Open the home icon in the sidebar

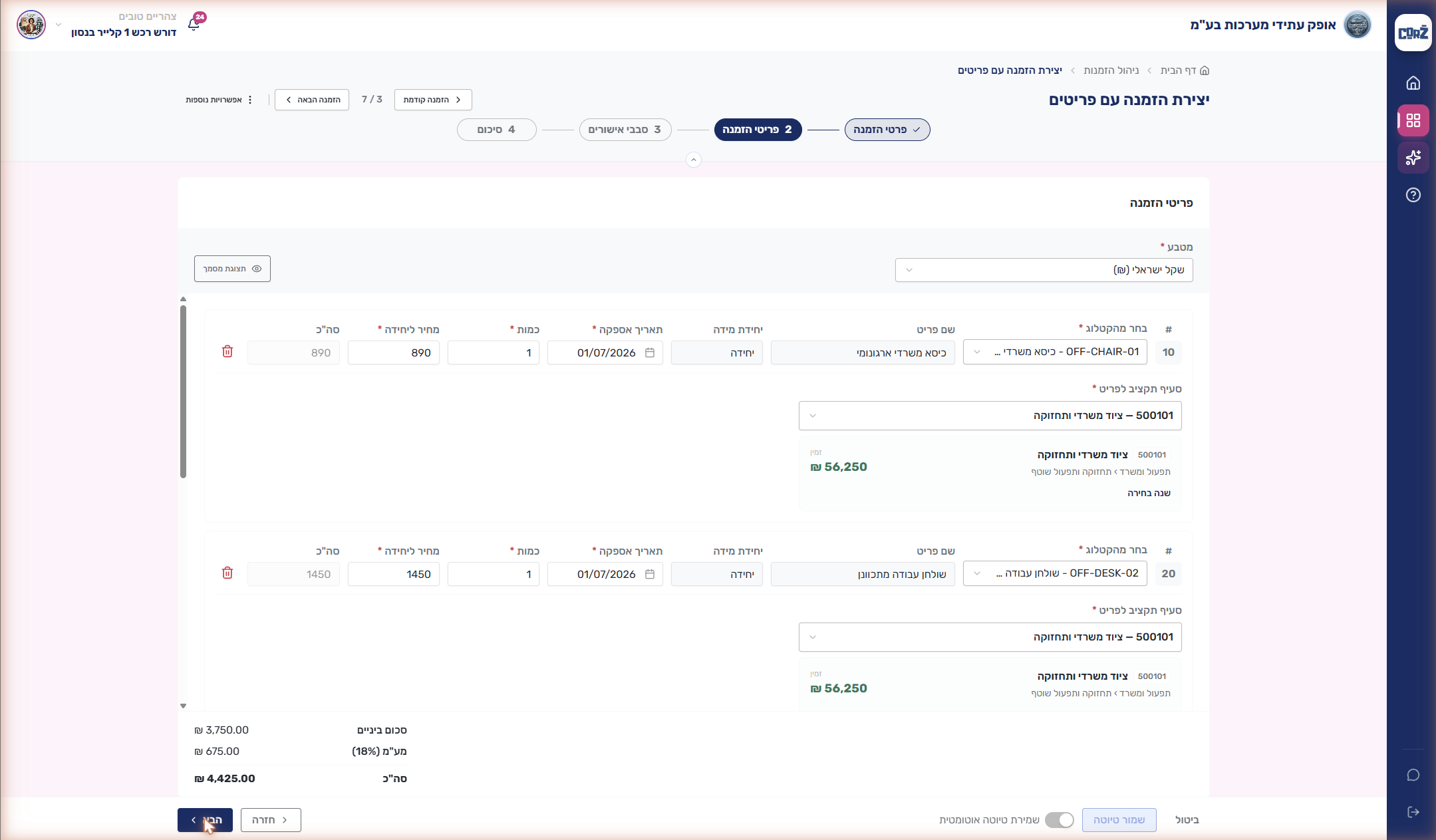click(1413, 83)
